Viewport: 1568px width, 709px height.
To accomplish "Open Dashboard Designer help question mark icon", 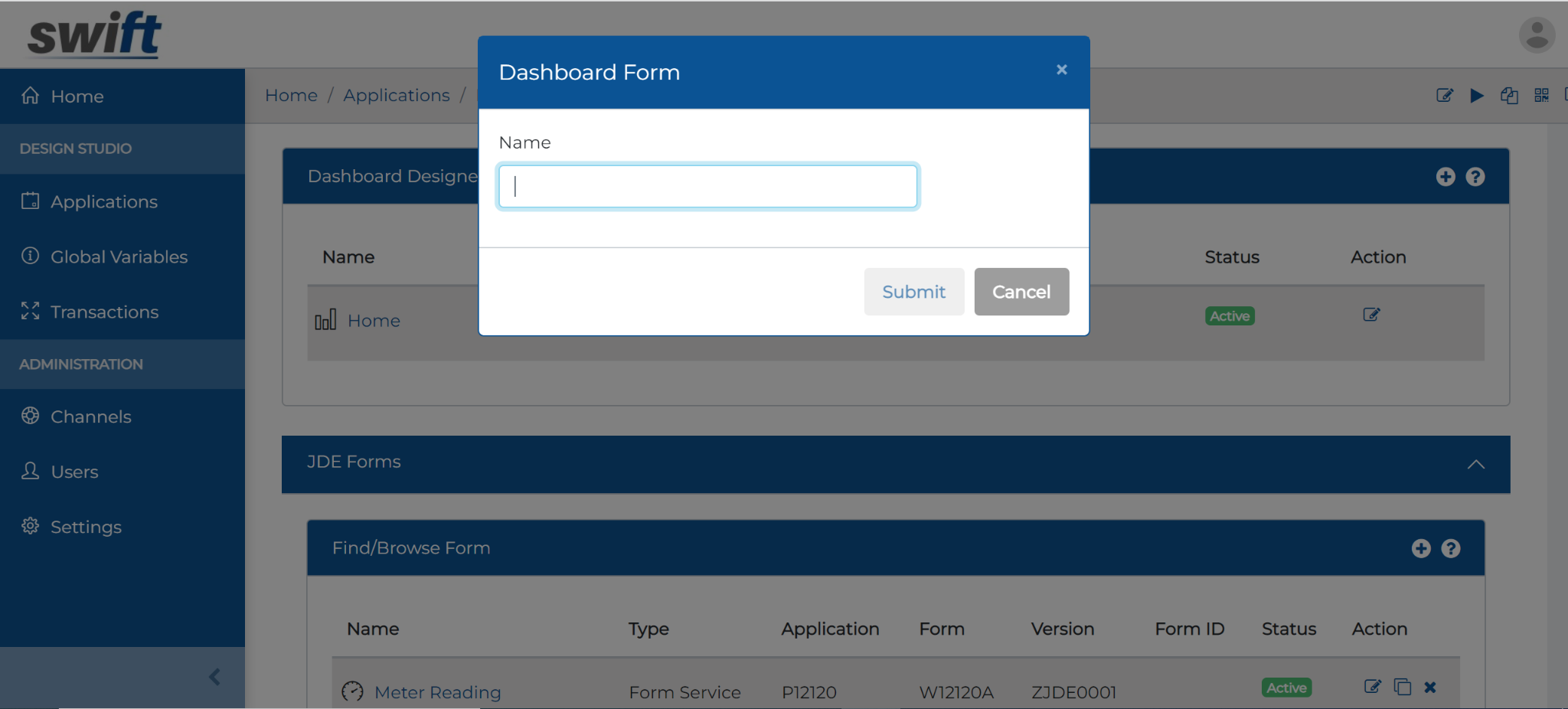I will 1475,176.
